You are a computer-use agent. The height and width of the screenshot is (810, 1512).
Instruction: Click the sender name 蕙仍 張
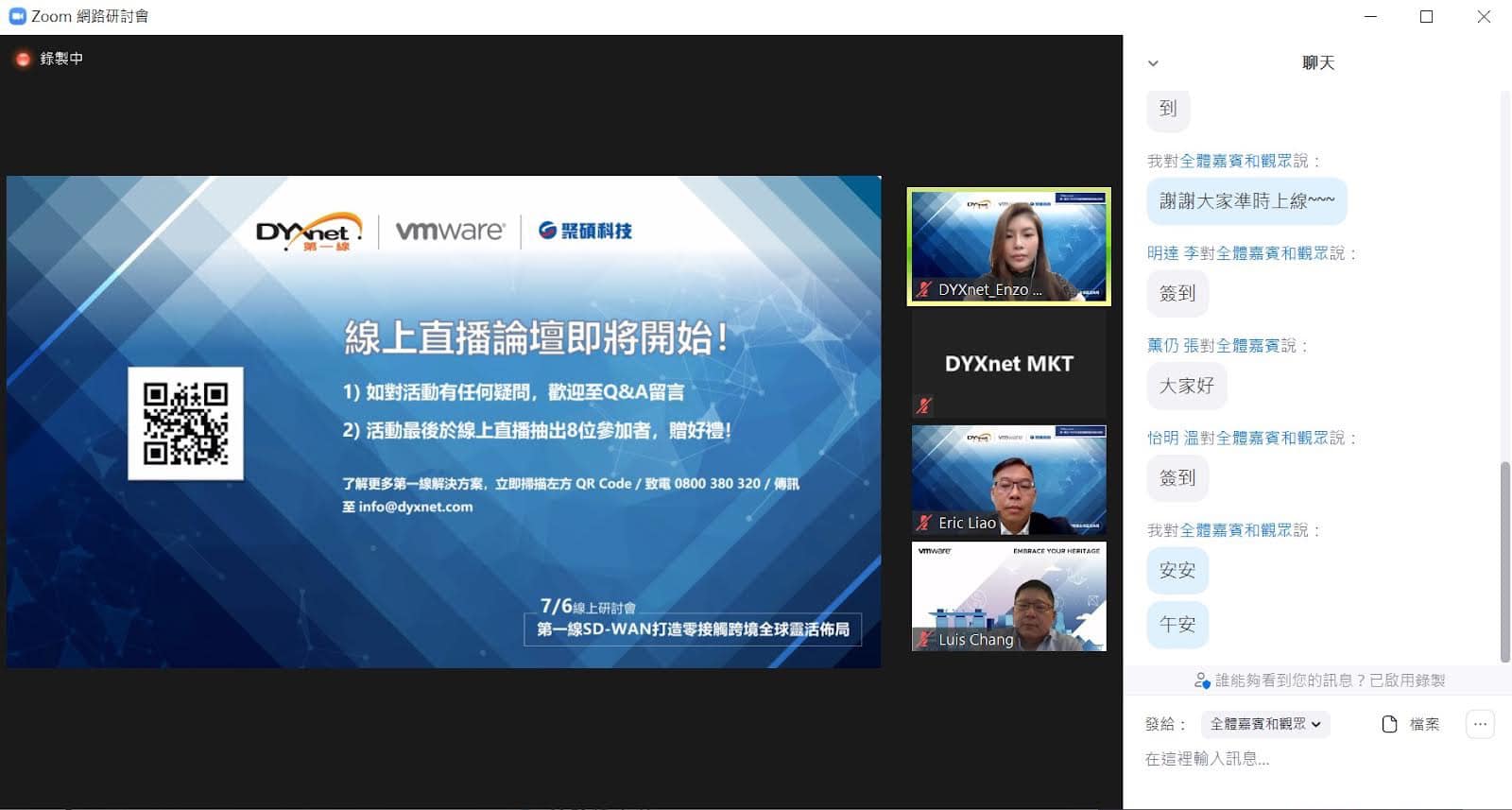[1172, 346]
